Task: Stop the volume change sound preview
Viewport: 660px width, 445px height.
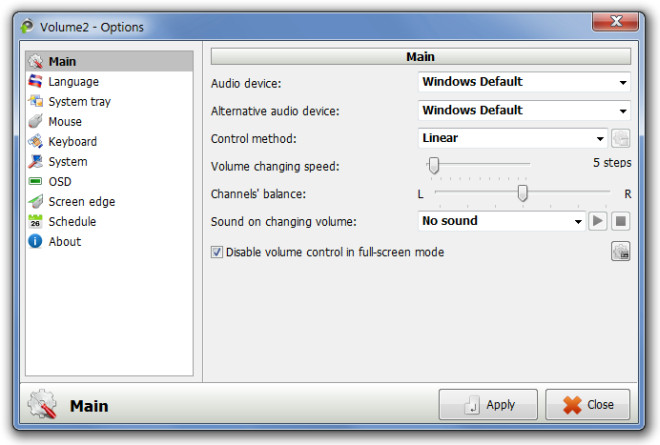Action: [620, 221]
